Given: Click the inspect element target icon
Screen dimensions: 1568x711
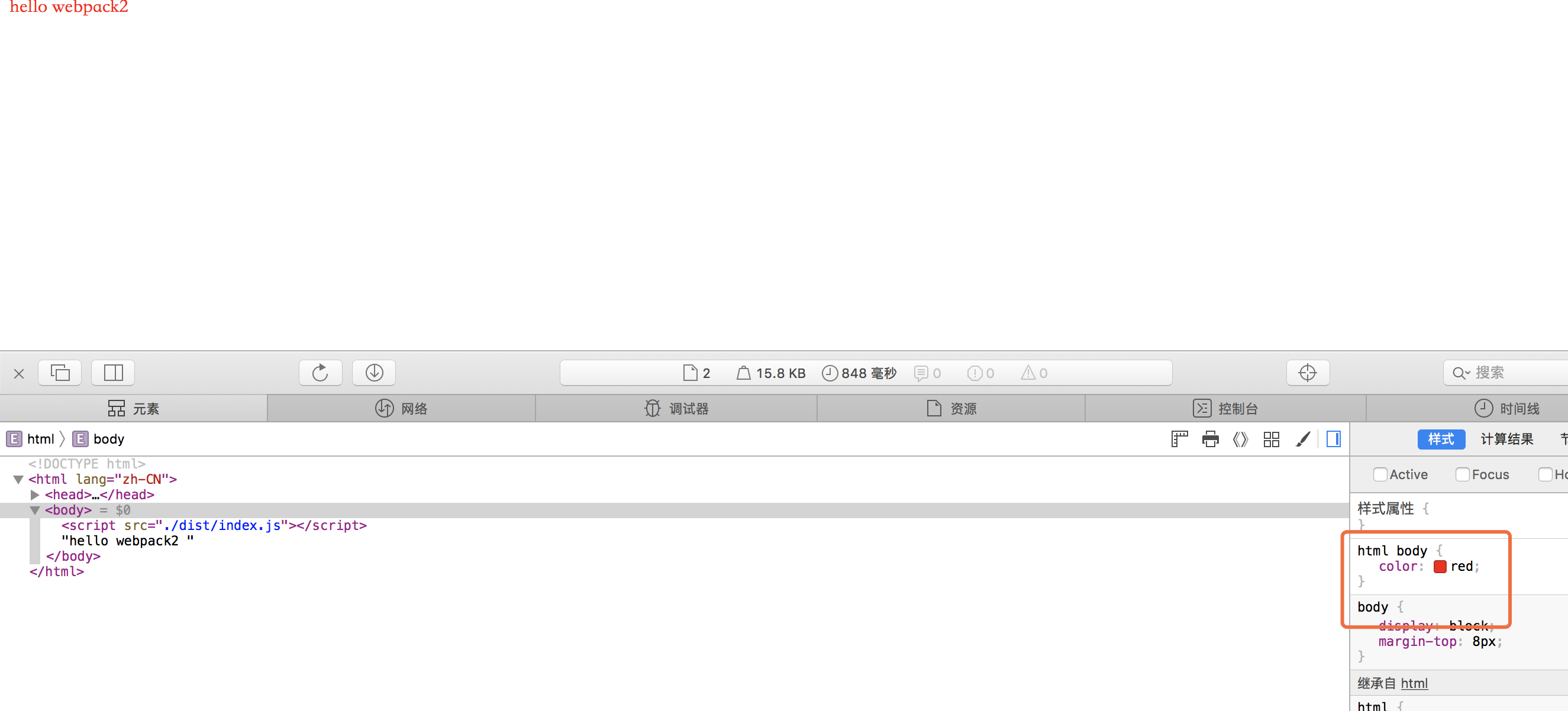Looking at the screenshot, I should [x=1307, y=373].
